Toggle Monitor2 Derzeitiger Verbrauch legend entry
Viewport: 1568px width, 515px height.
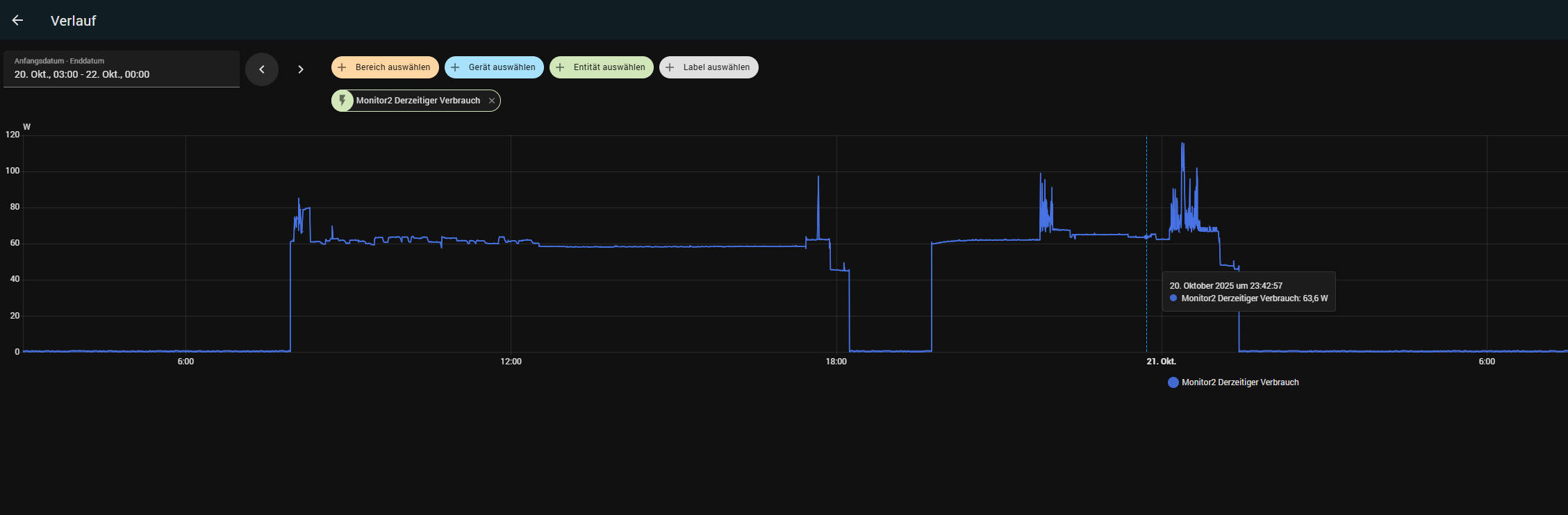(x=1233, y=382)
